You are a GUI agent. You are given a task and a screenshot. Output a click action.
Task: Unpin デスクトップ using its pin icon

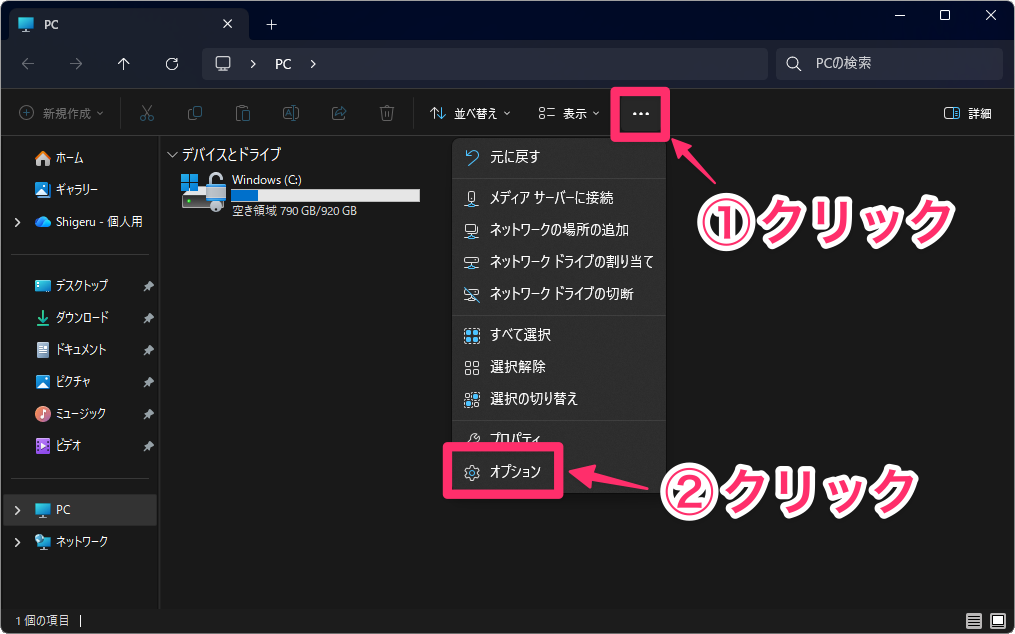click(148, 286)
